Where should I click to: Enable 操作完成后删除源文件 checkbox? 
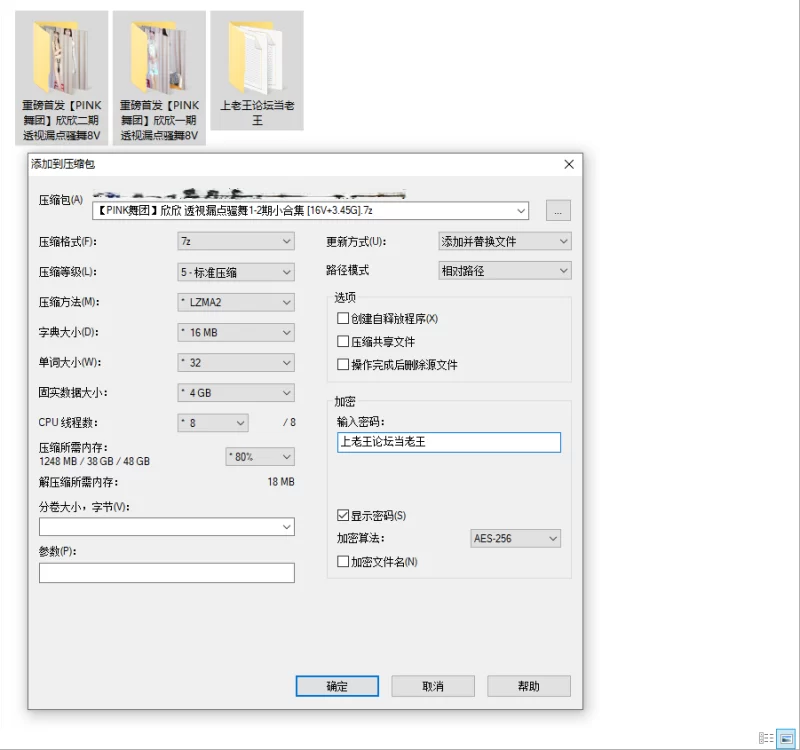(343, 364)
